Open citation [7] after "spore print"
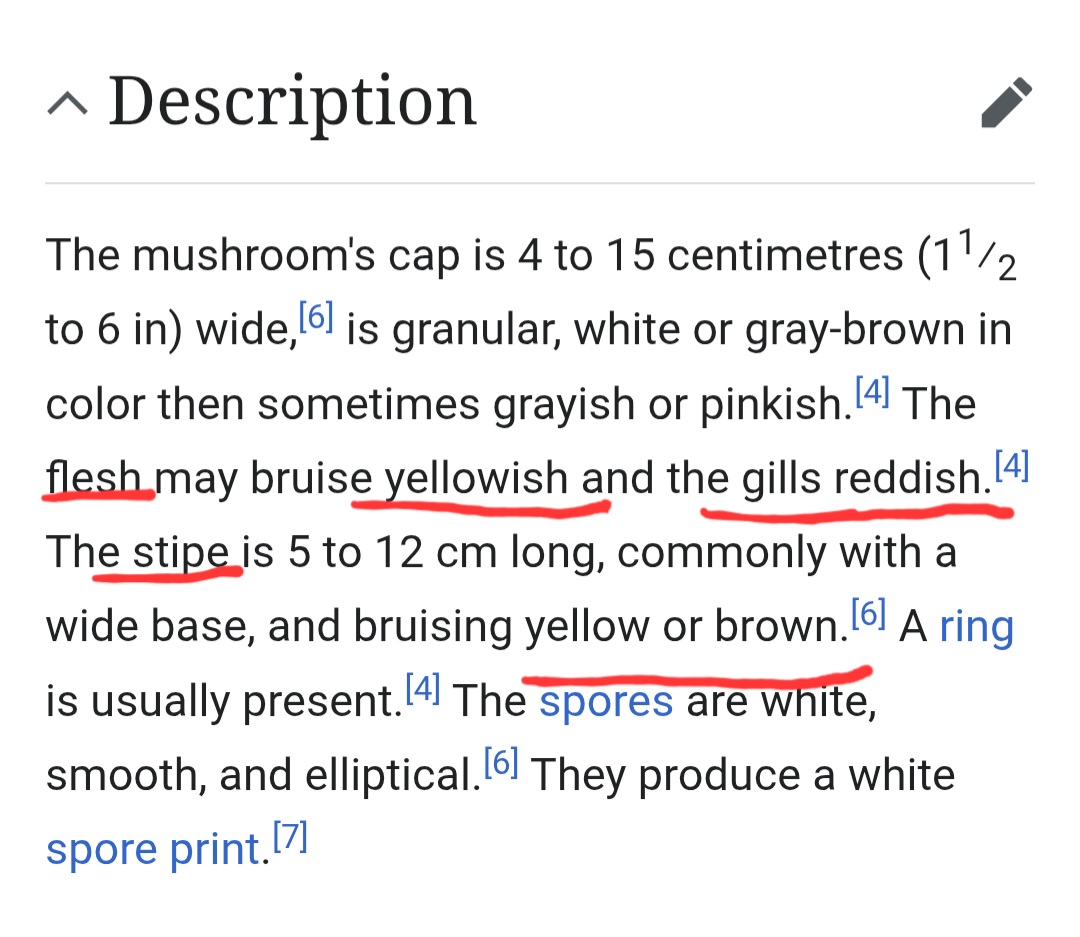 tap(290, 838)
